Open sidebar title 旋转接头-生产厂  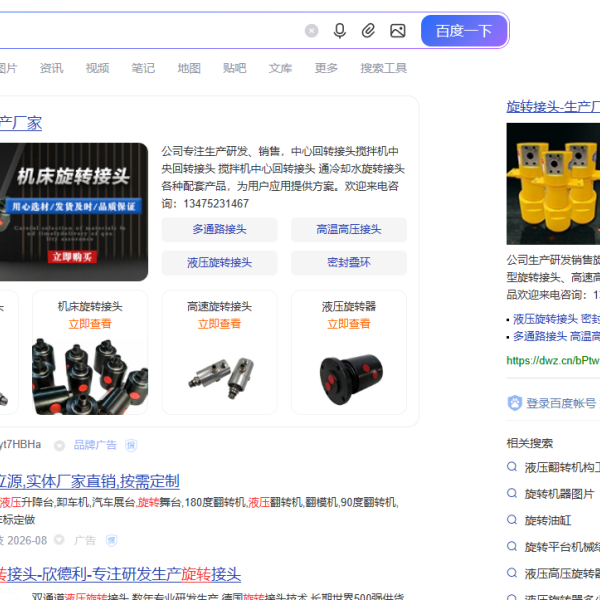(553, 106)
